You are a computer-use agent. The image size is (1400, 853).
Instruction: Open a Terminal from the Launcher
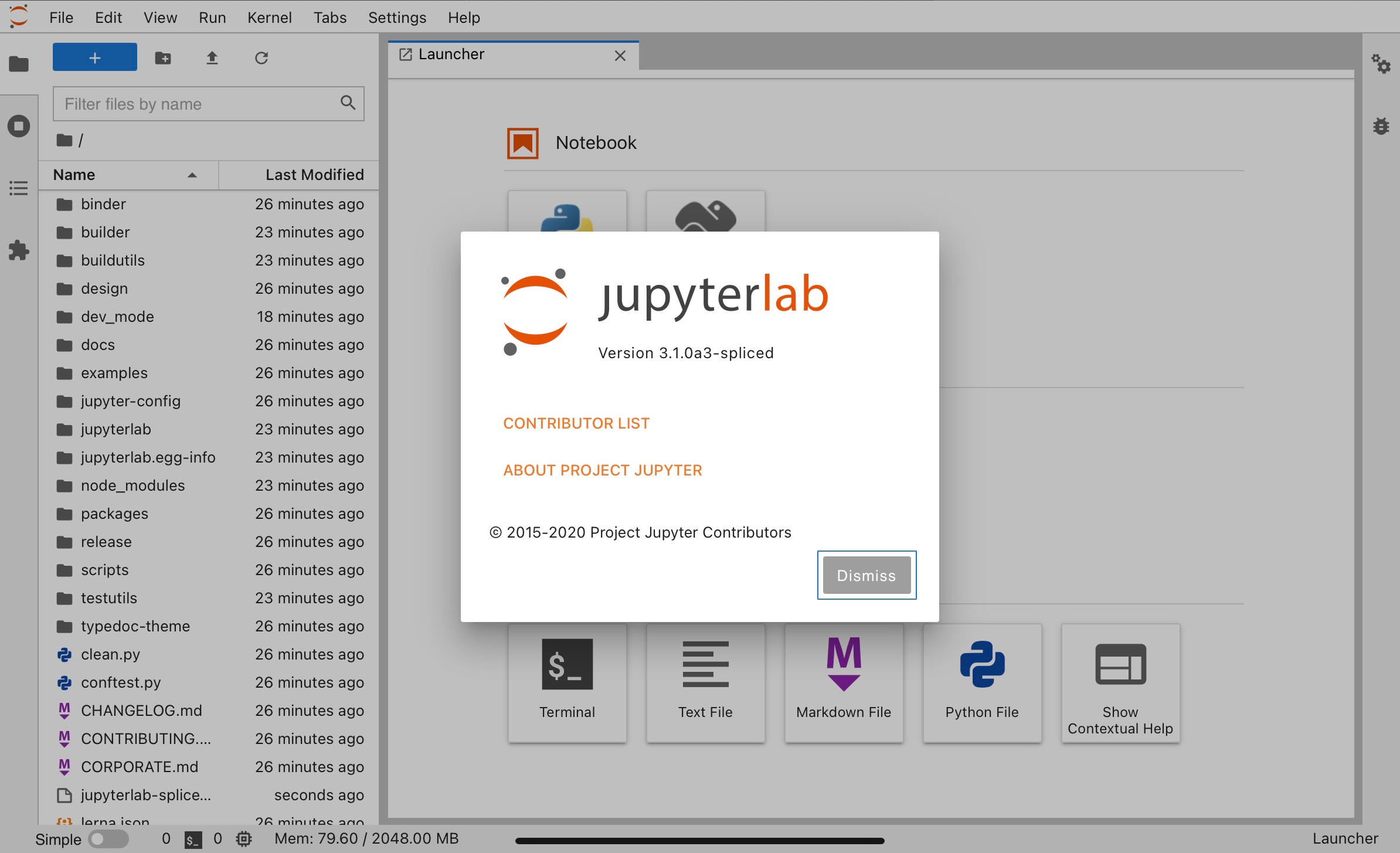pos(566,683)
